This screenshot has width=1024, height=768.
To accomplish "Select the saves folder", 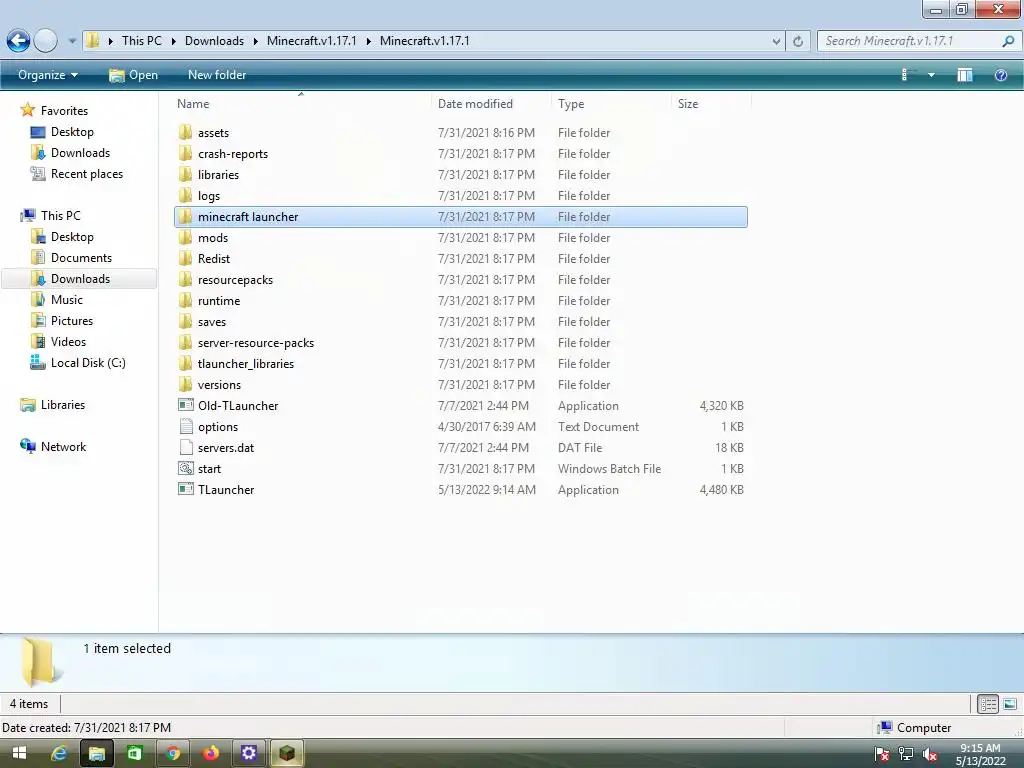I will pos(460,322).
